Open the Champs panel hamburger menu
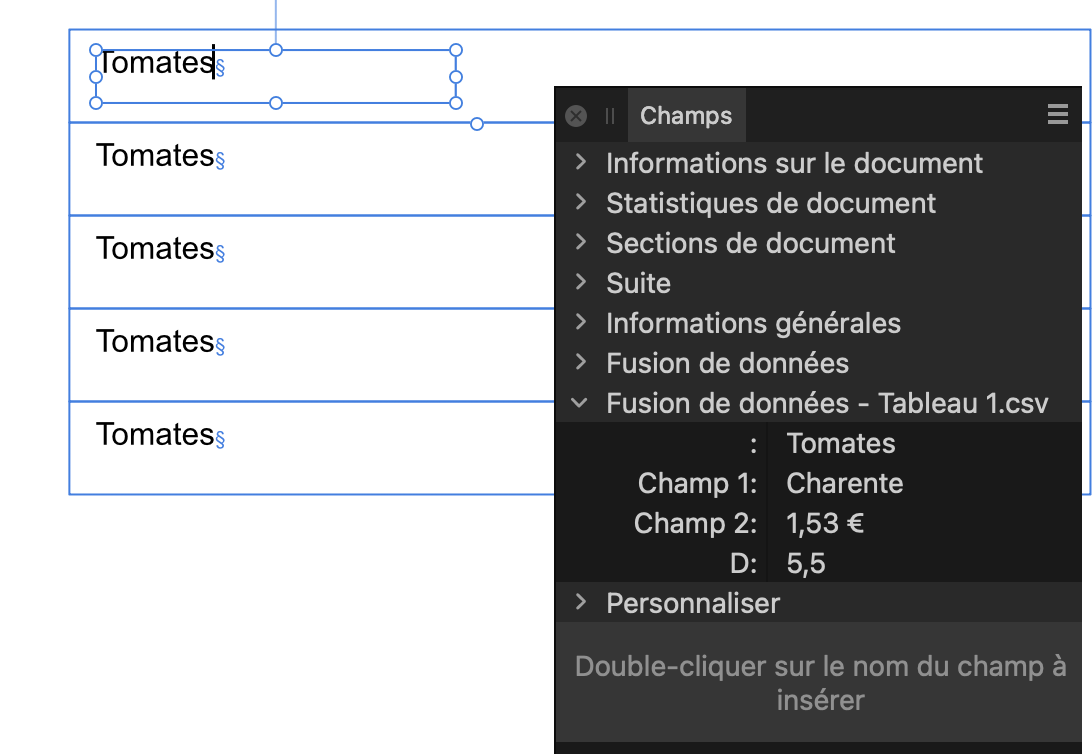Screen dimensions: 1092x754 [1057, 115]
